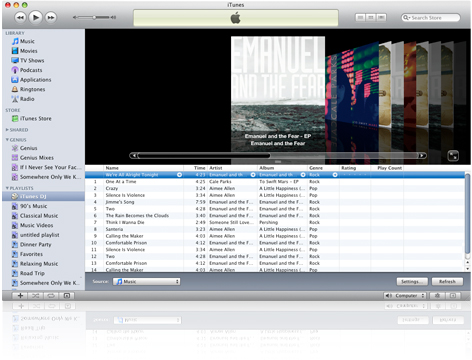Click the Play button
The height and width of the screenshot is (360, 472).
(x=35, y=17)
